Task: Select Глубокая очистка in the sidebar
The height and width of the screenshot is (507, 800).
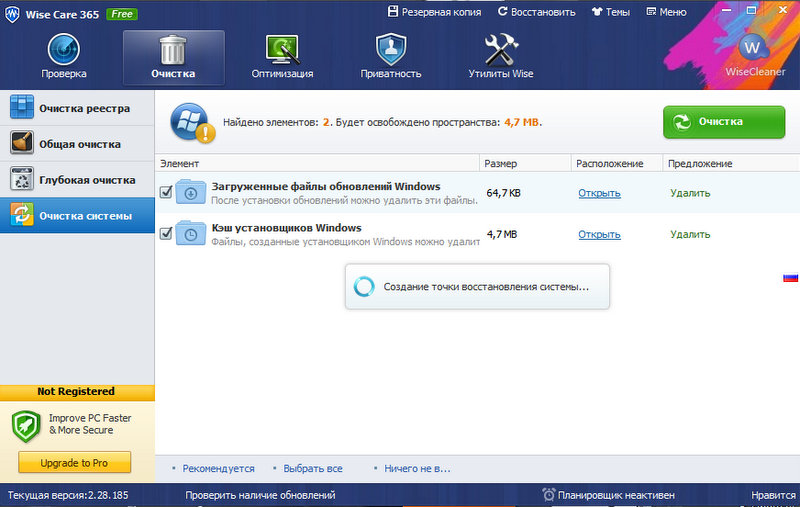Action: (x=77, y=180)
